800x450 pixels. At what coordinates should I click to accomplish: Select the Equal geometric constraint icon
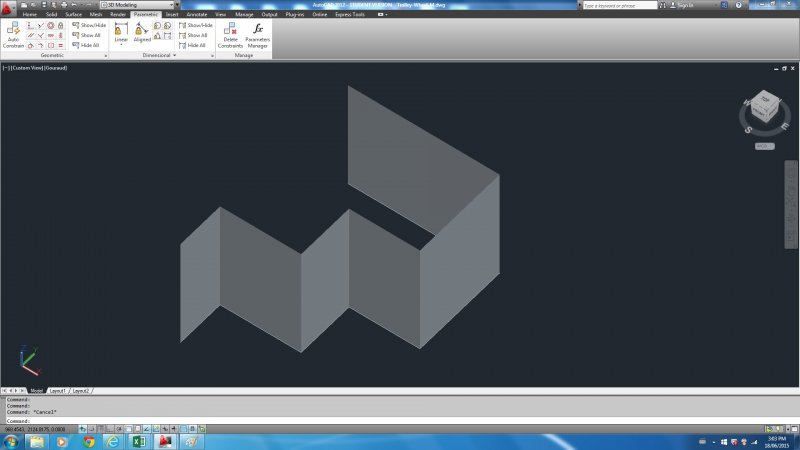point(60,45)
